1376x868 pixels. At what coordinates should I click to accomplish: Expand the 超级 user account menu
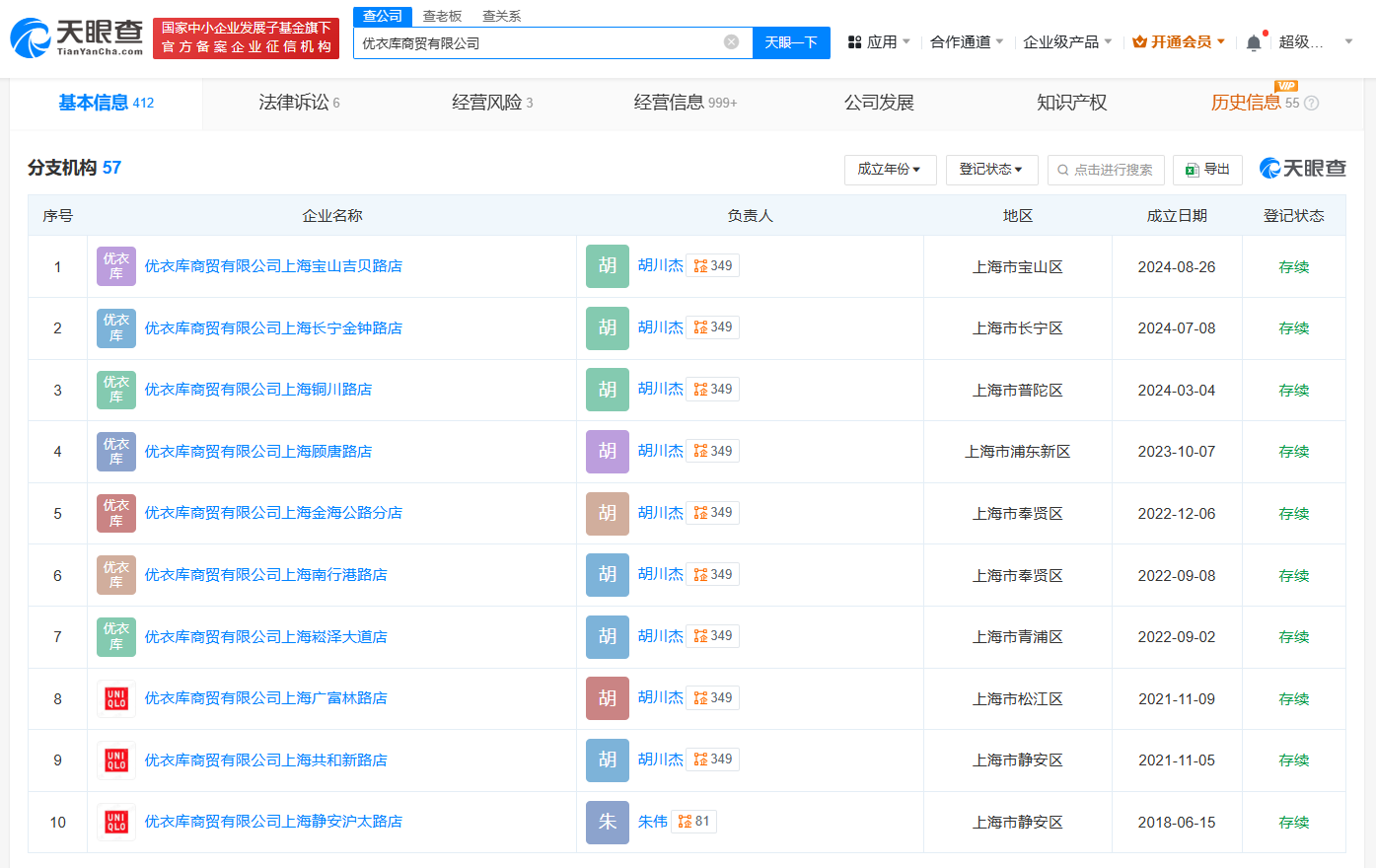[1317, 42]
